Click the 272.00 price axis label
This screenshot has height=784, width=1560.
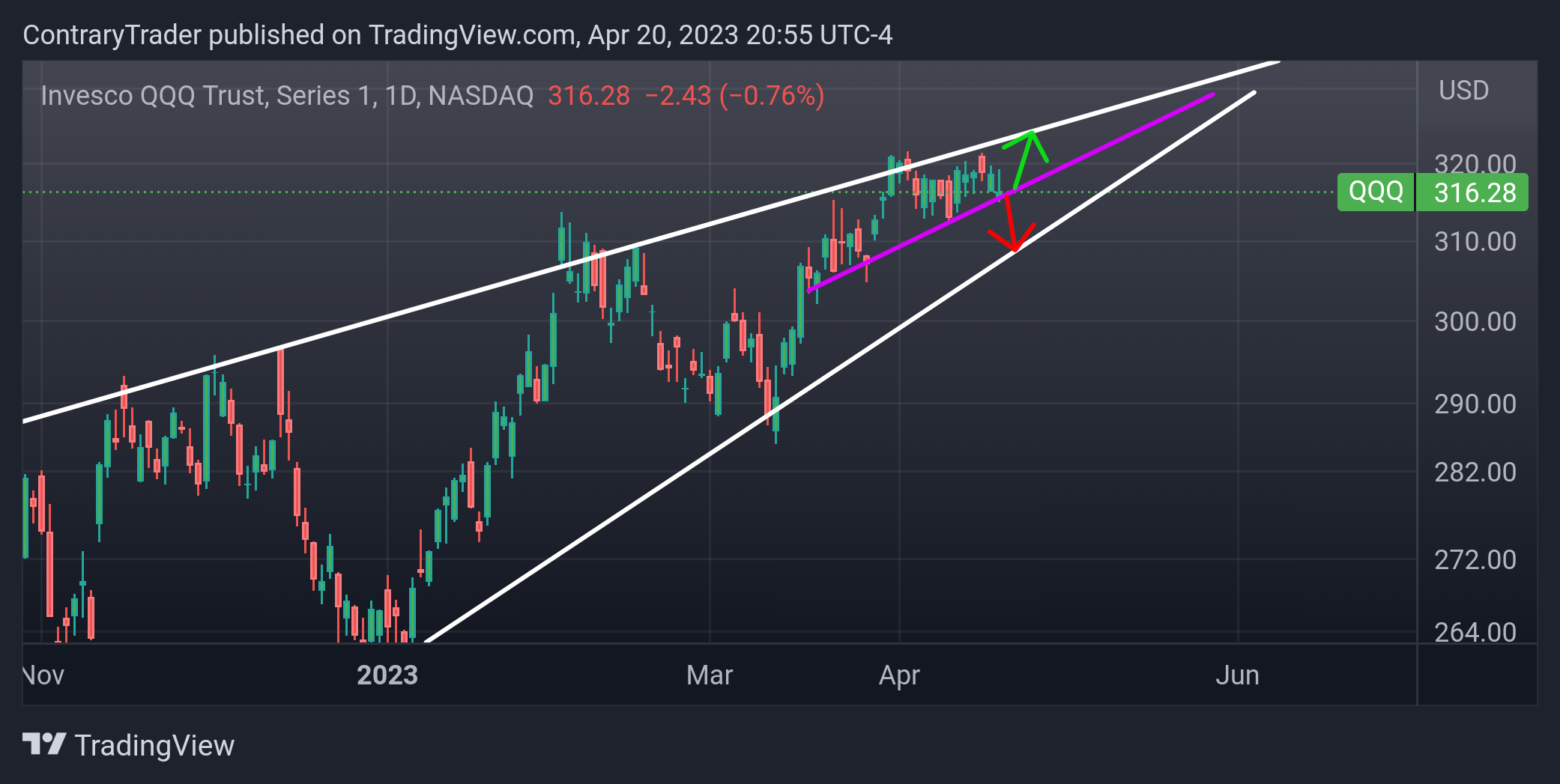coord(1475,559)
